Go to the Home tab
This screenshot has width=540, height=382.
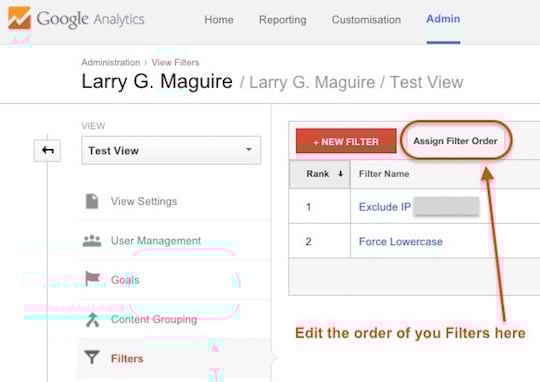219,20
